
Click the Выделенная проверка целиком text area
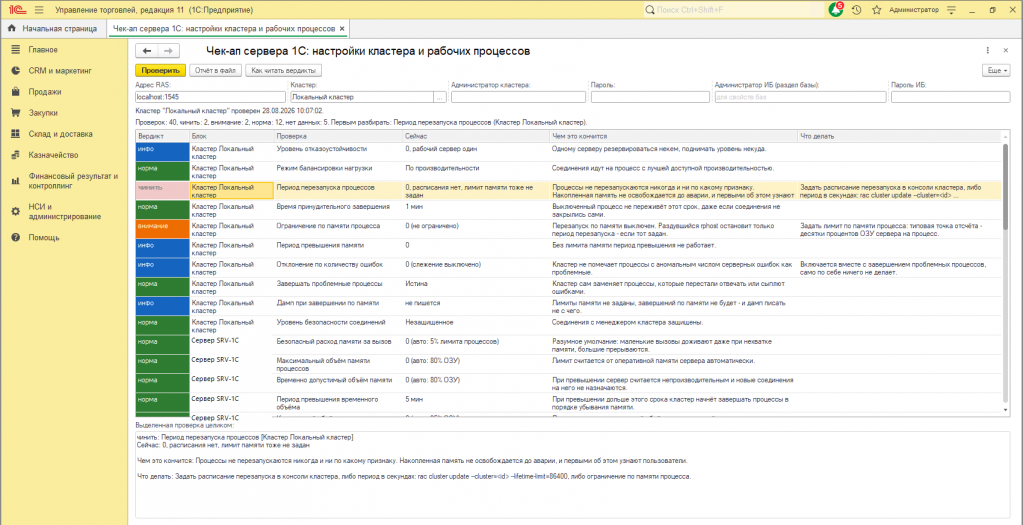point(572,473)
